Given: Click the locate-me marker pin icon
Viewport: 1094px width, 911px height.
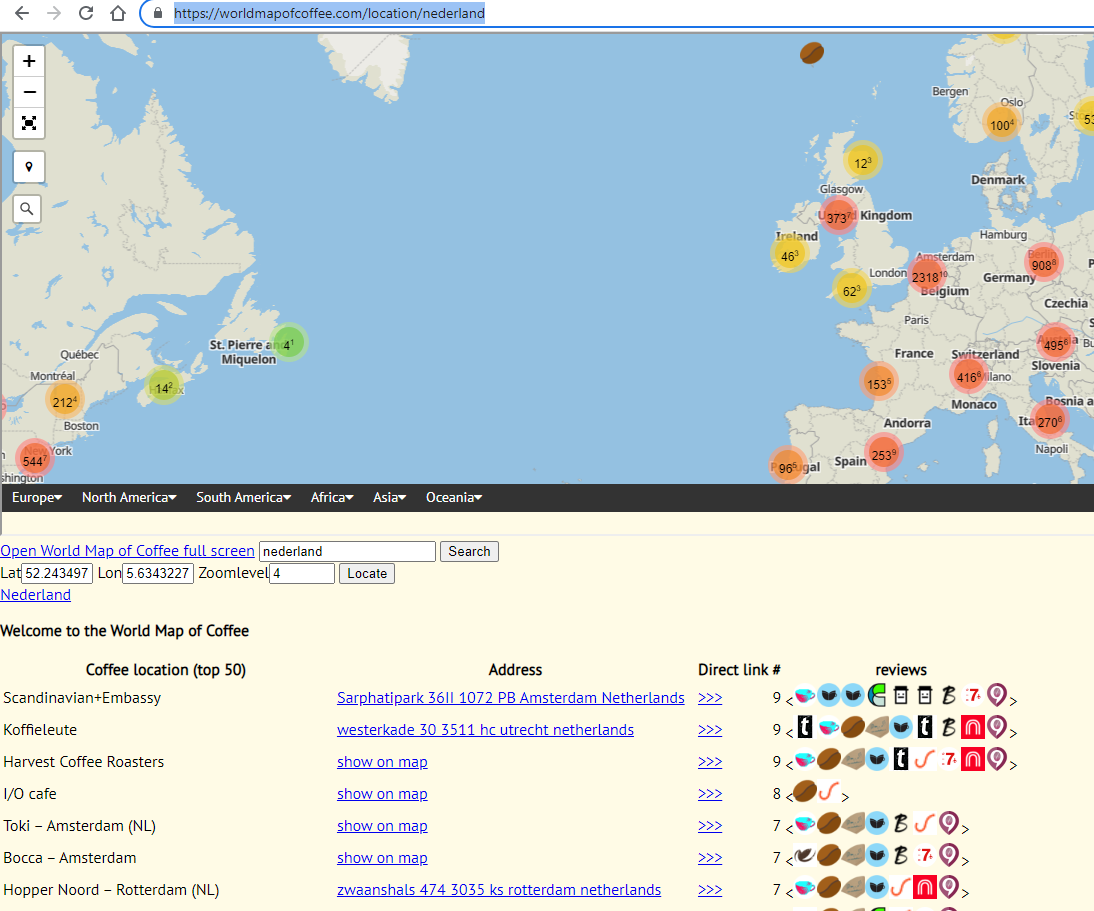Looking at the screenshot, I should pyautogui.click(x=29, y=167).
